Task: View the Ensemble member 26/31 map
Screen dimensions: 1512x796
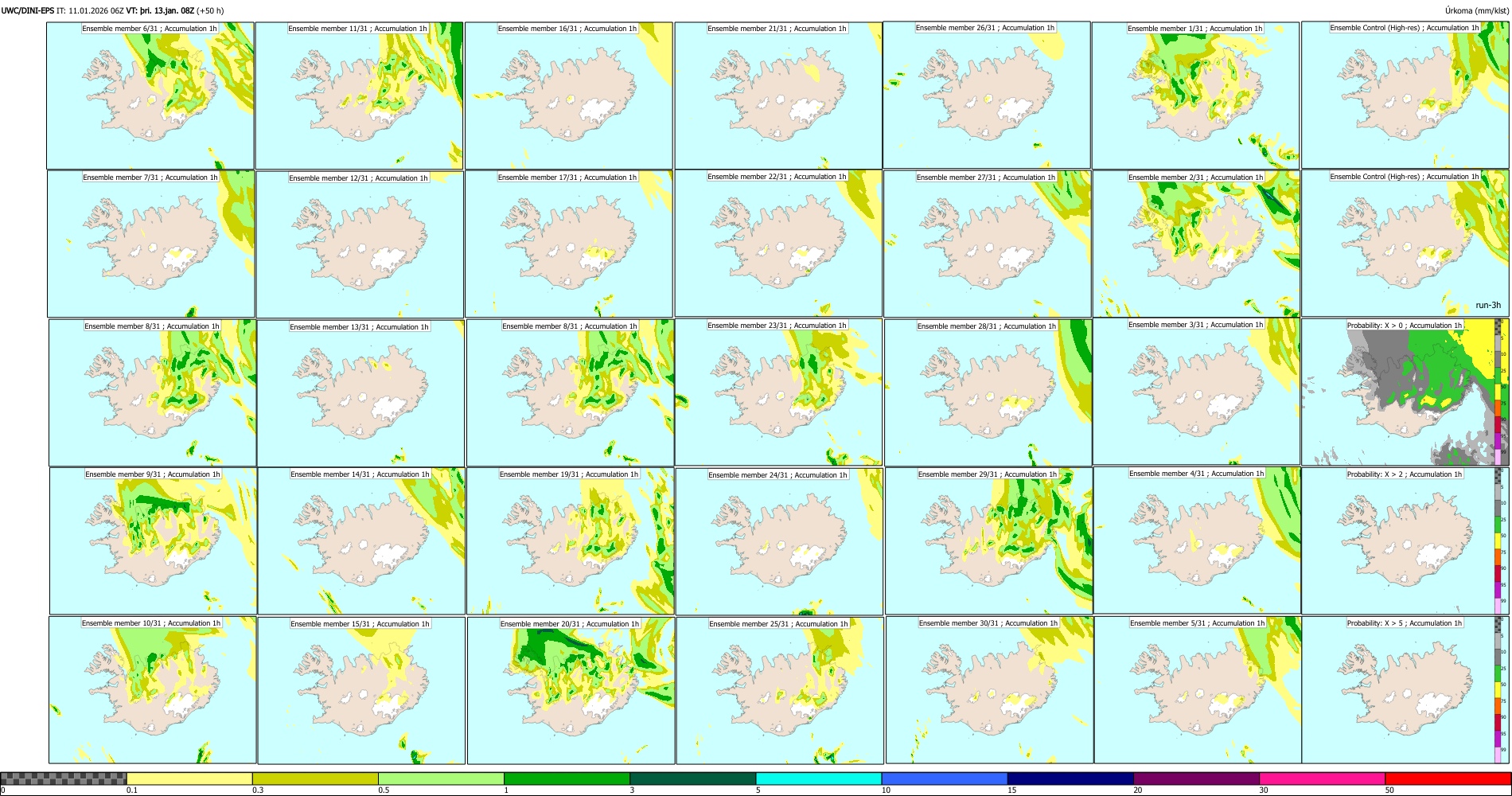Action: click(x=987, y=95)
